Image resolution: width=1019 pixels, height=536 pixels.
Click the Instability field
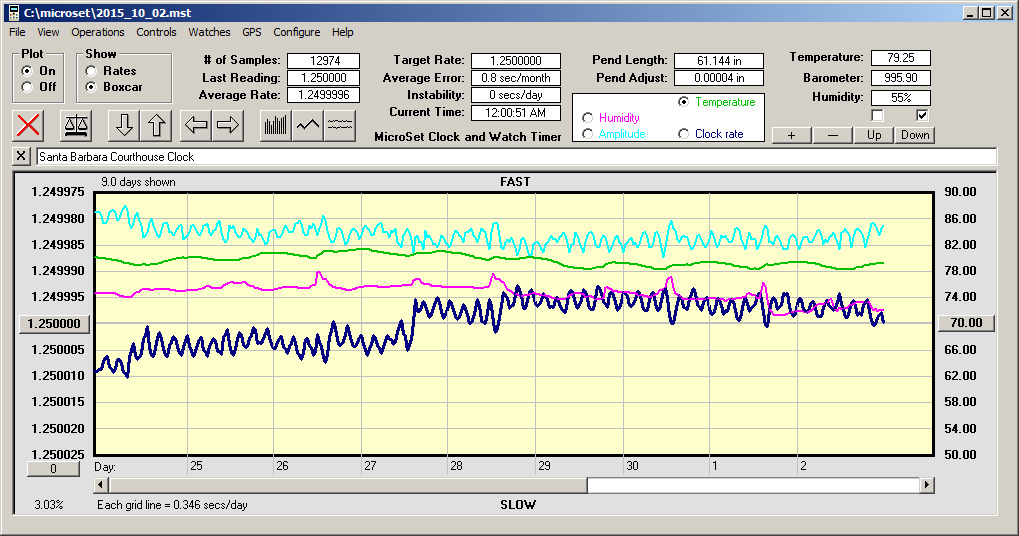(x=516, y=95)
